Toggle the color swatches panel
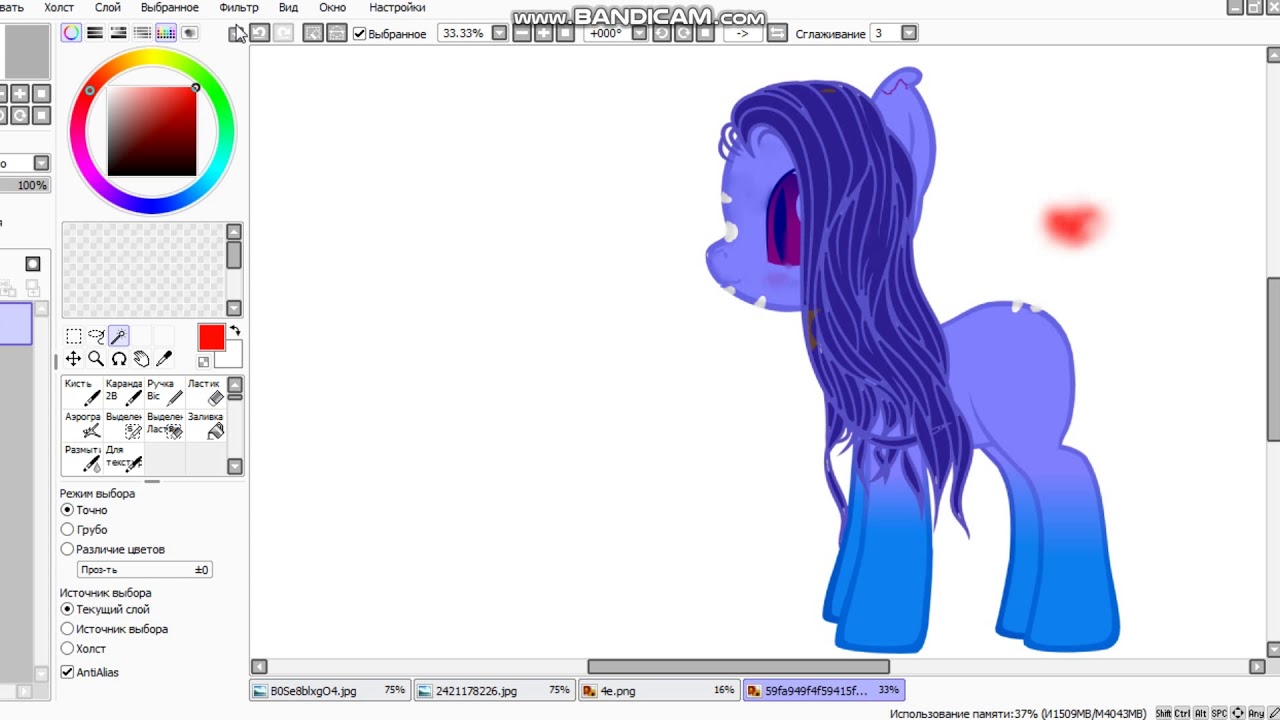This screenshot has height=720, width=1280. pos(166,33)
